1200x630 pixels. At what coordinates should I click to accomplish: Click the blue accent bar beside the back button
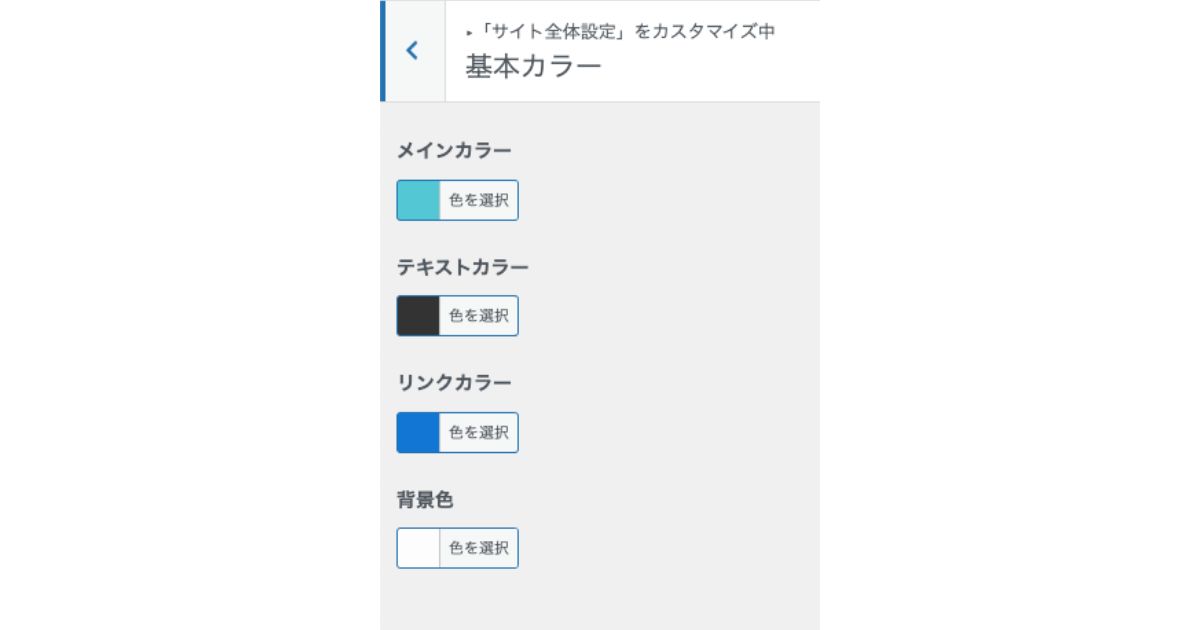[384, 50]
